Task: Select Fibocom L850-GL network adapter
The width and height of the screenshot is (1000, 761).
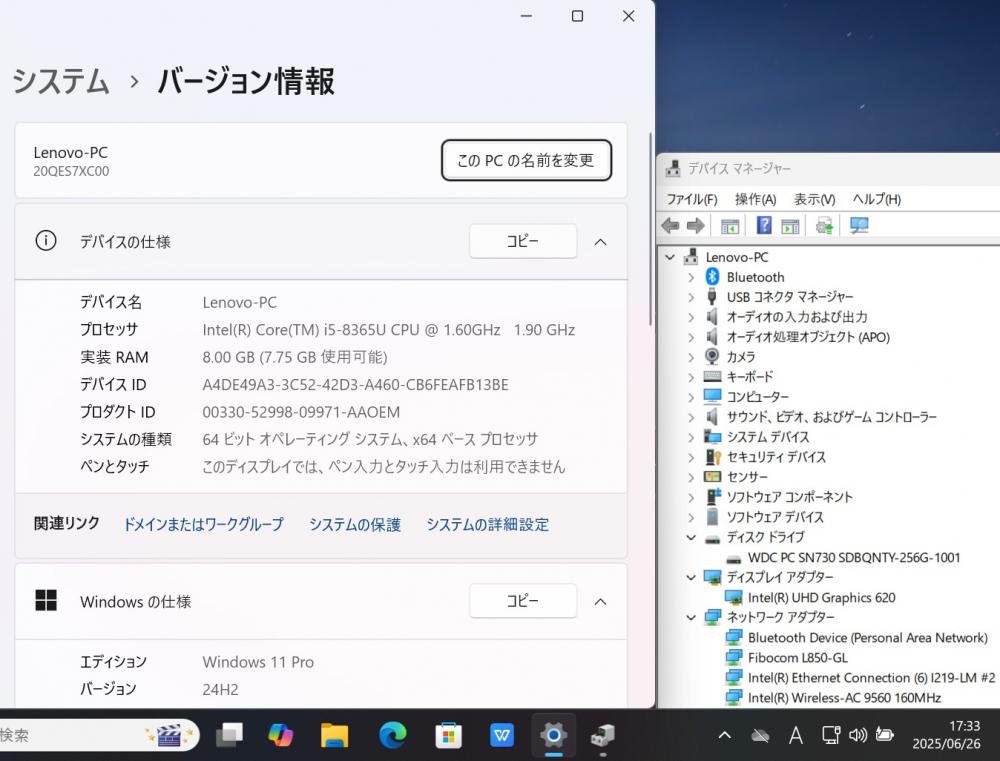Action: 797,658
